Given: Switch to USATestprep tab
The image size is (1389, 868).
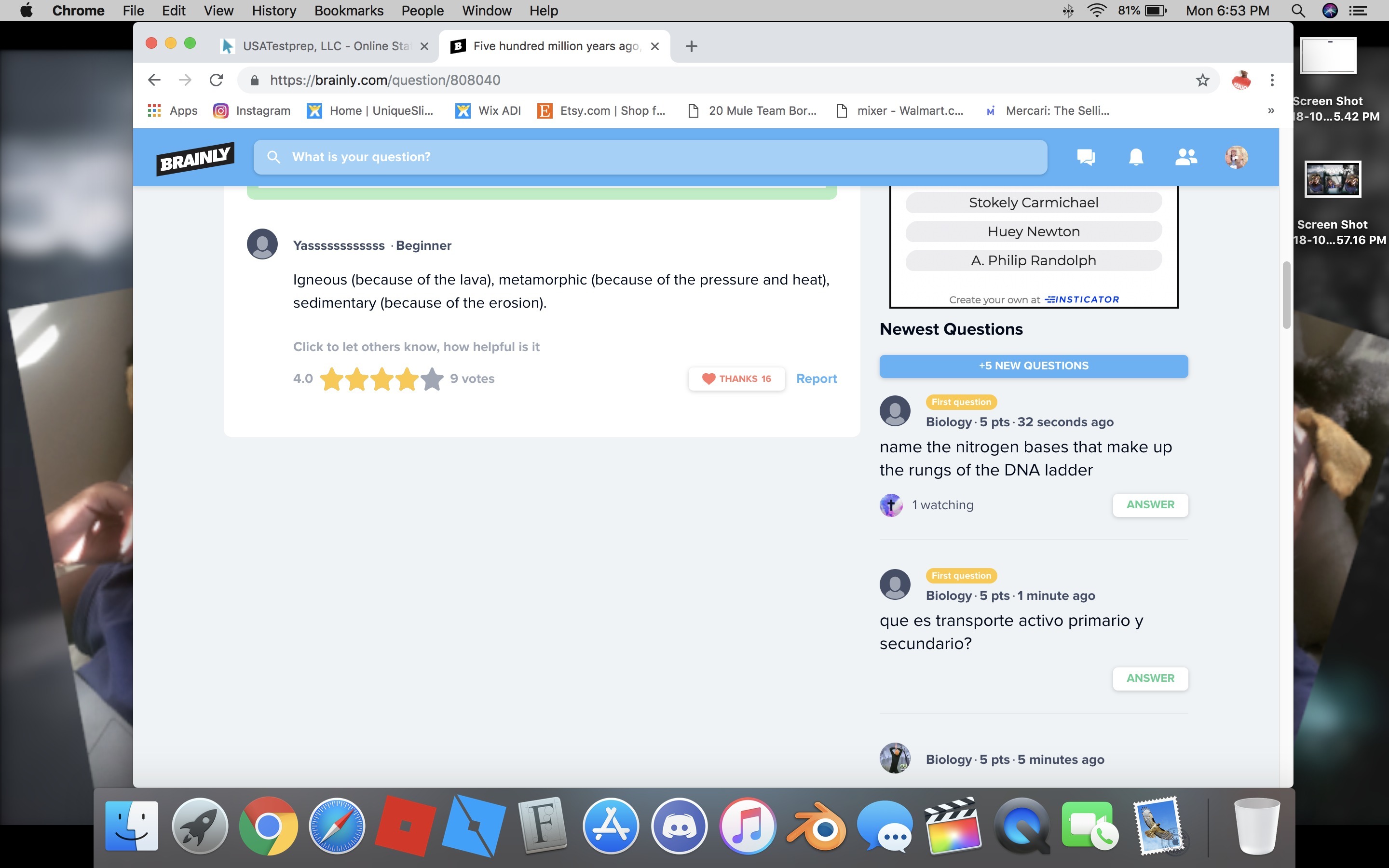Looking at the screenshot, I should [324, 46].
